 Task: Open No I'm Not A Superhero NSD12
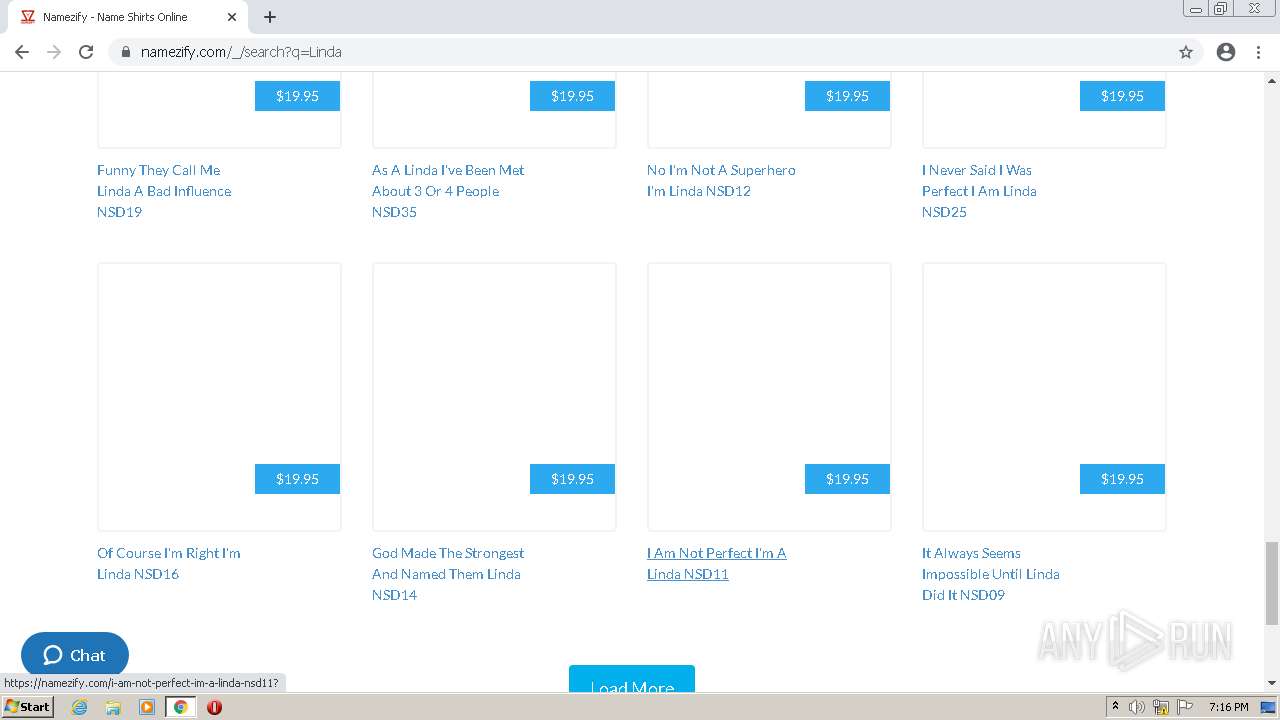coord(721,180)
